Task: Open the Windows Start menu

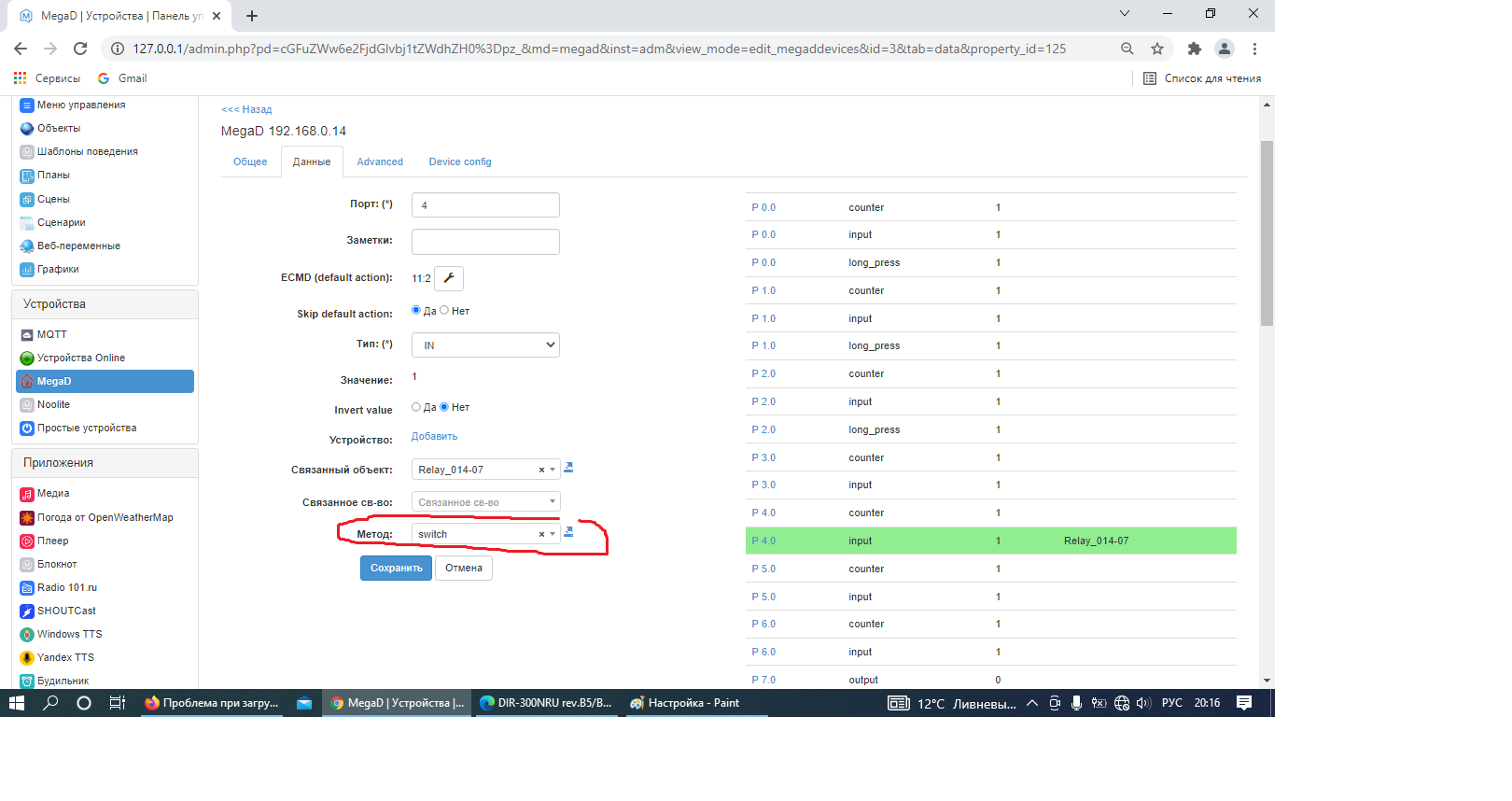Action: (17, 703)
